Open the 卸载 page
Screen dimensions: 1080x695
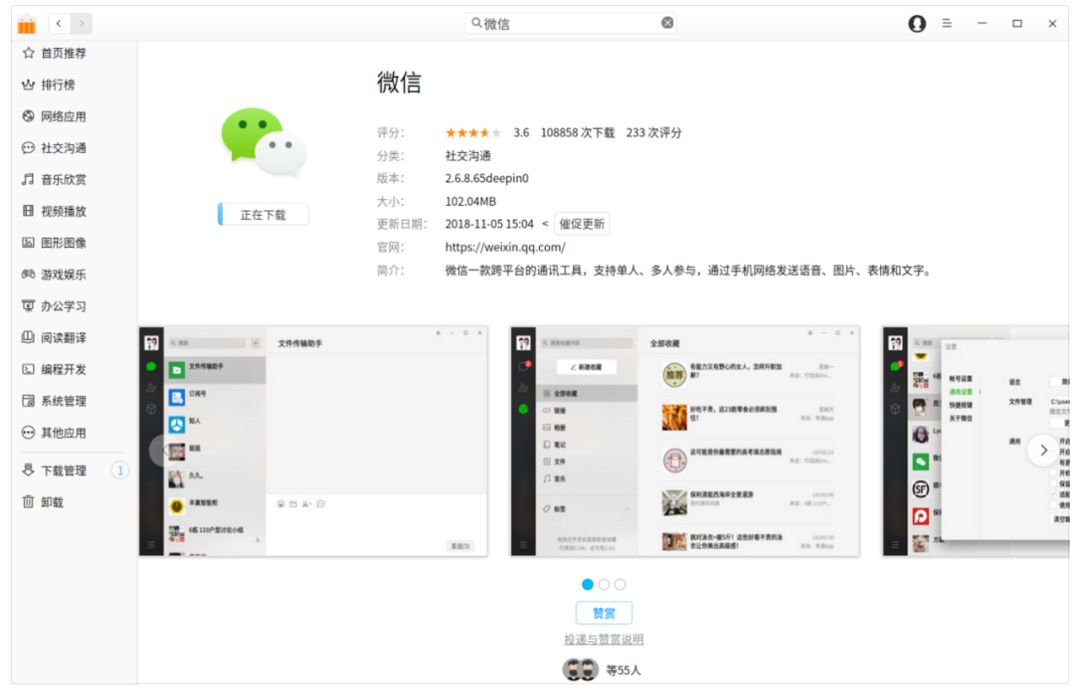pos(52,503)
